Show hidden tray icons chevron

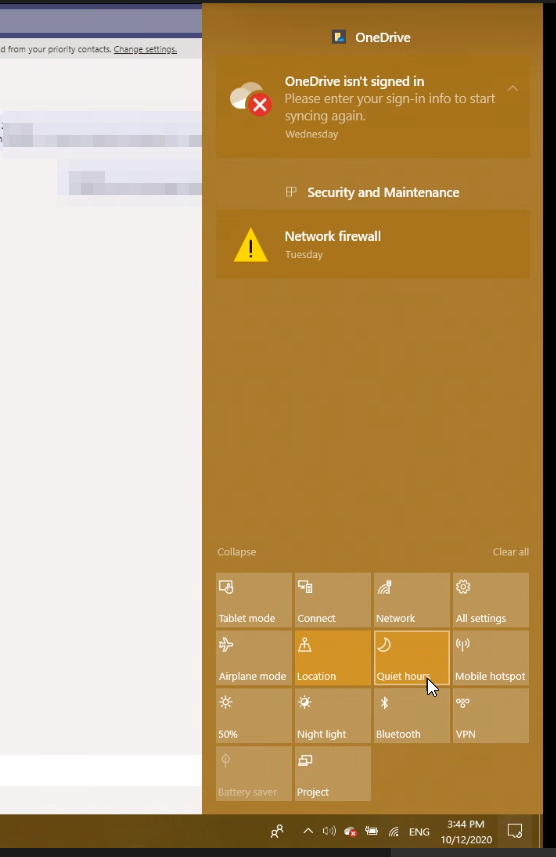(x=308, y=831)
